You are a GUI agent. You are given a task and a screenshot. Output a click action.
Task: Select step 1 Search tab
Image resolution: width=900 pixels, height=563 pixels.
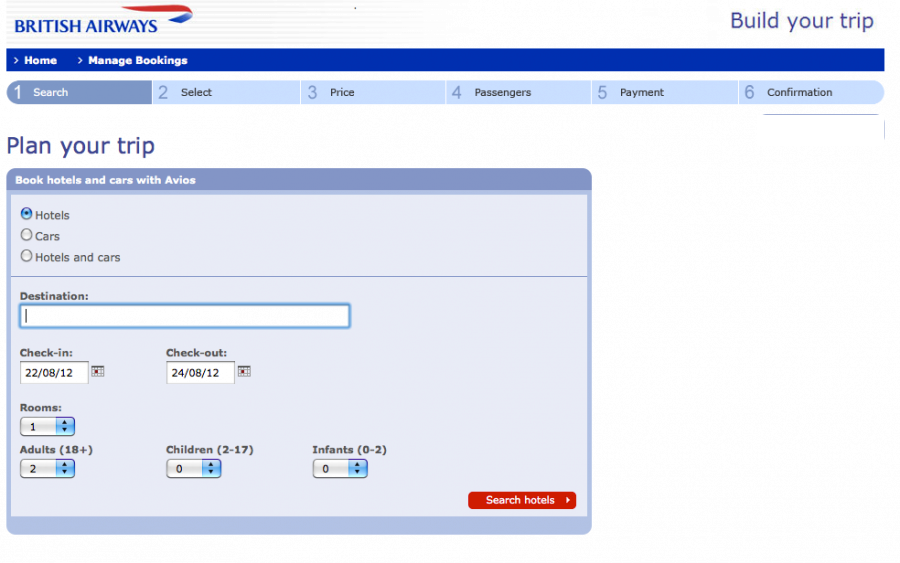(x=79, y=92)
